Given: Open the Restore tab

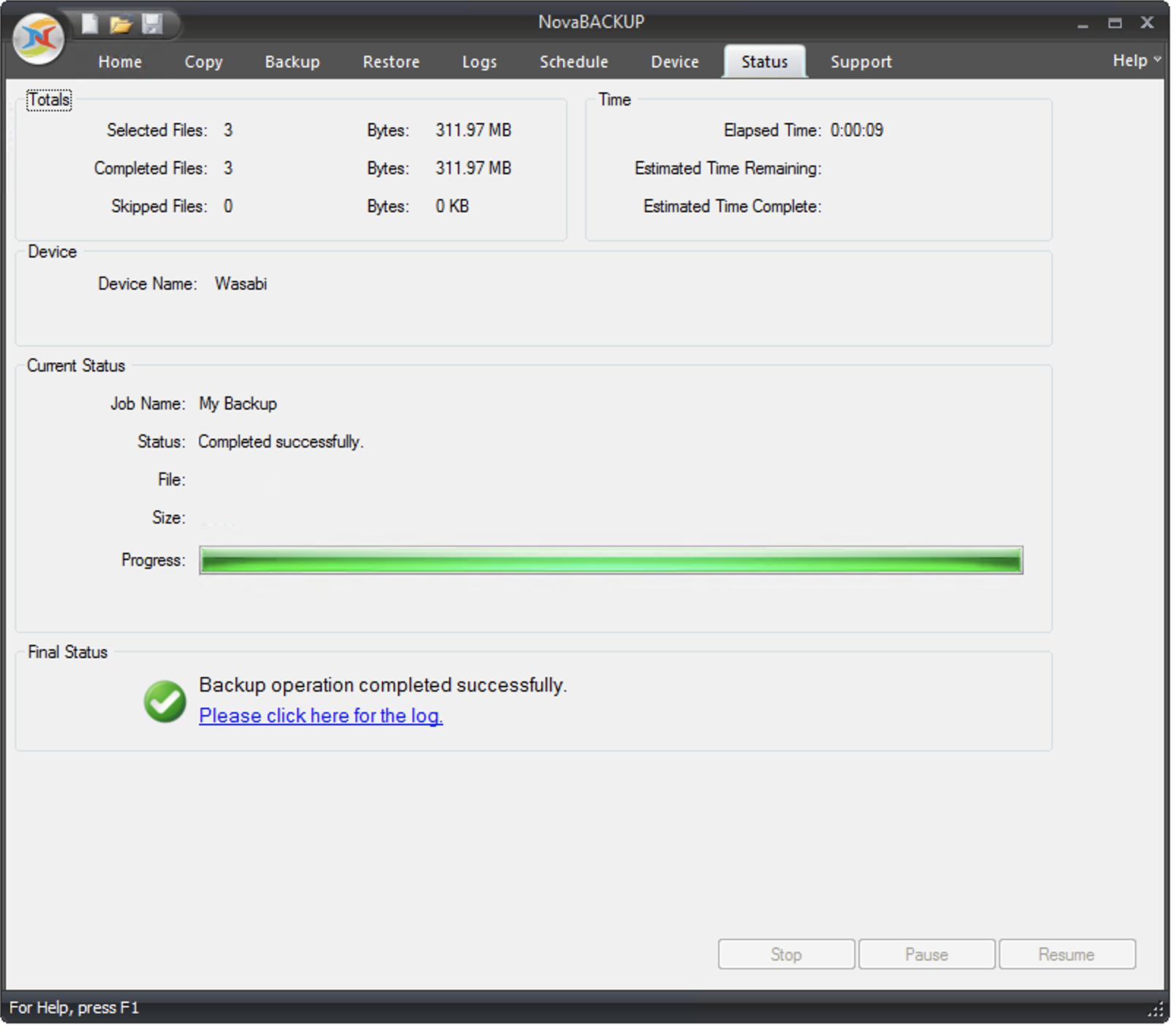Looking at the screenshot, I should click(393, 62).
